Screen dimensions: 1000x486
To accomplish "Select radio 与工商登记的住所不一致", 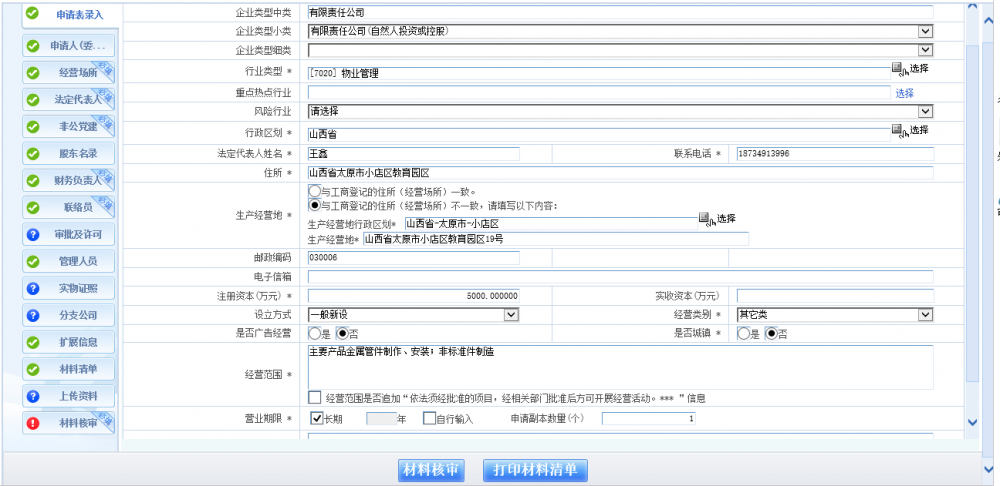I will [314, 205].
